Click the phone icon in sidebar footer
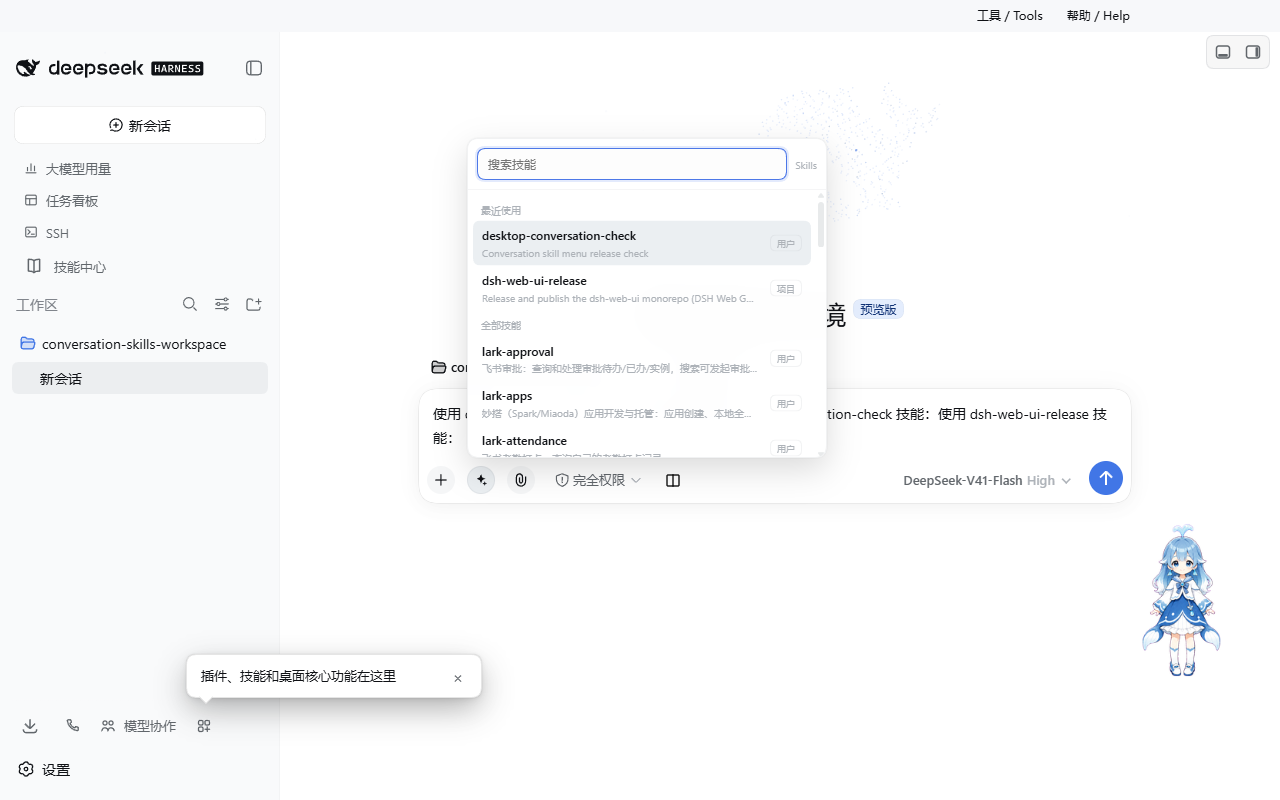The width and height of the screenshot is (1280, 800). (x=73, y=726)
